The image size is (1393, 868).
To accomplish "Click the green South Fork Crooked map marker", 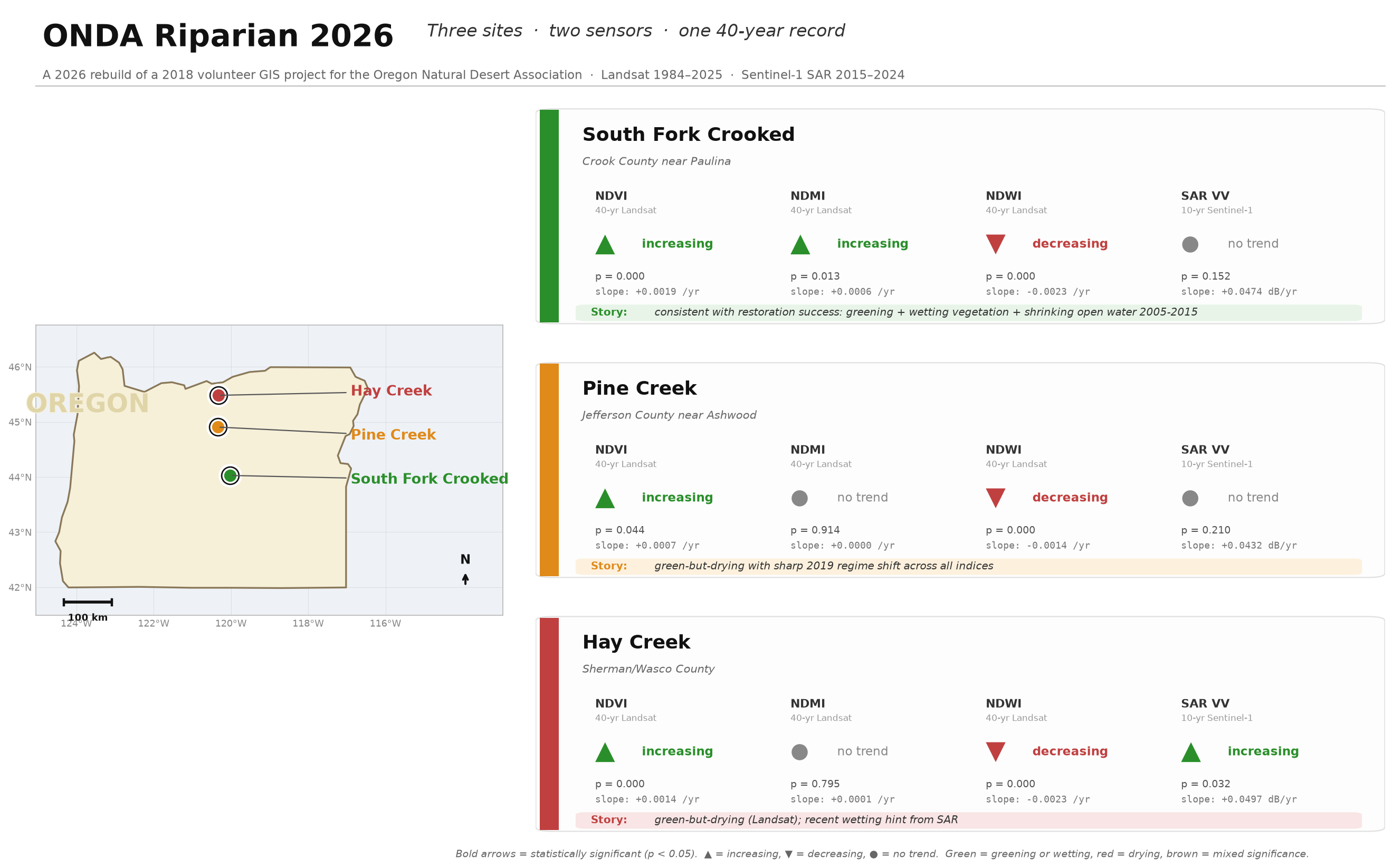I will [230, 475].
